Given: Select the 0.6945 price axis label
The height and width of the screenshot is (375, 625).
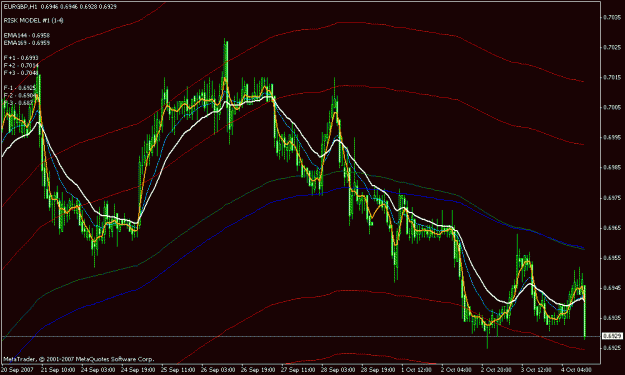Looking at the screenshot, I should 611,288.
